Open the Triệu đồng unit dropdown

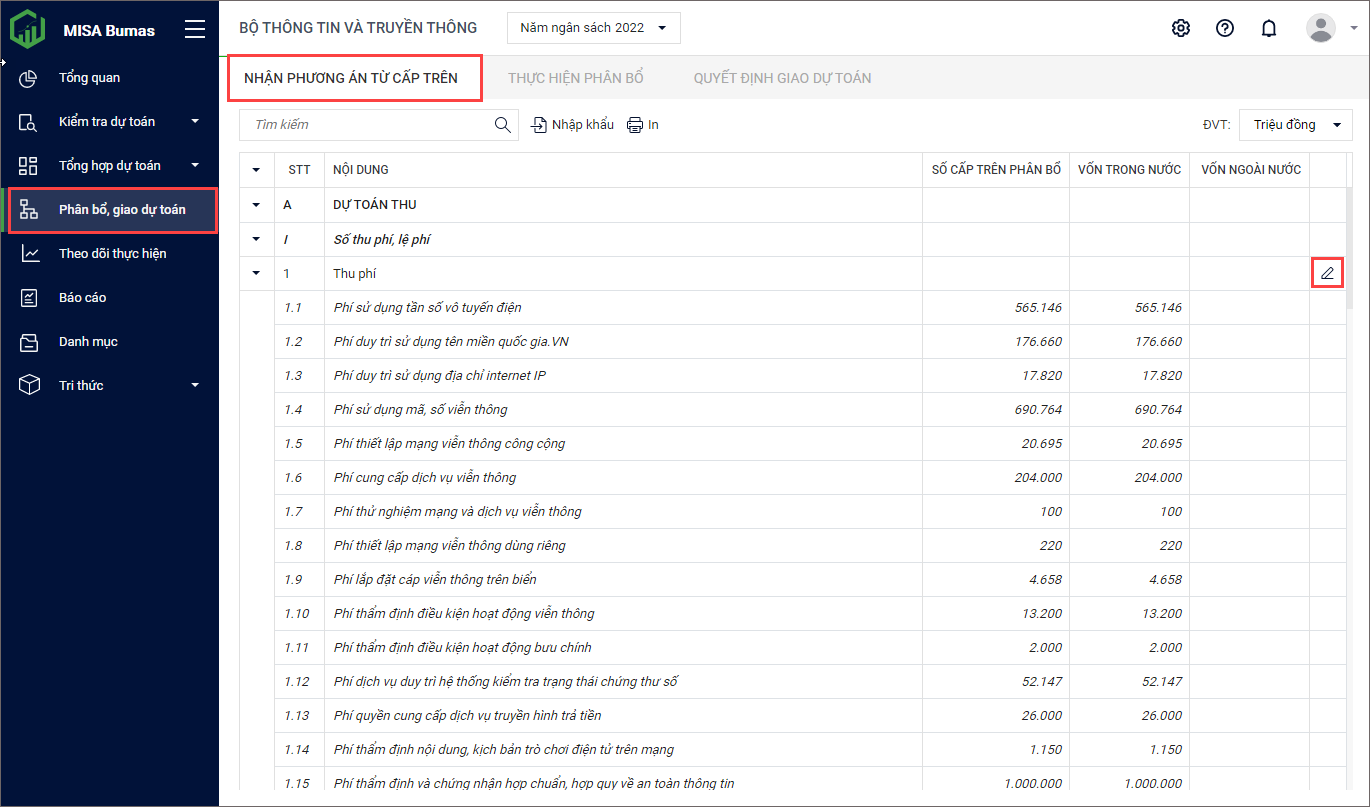pyautogui.click(x=1295, y=125)
